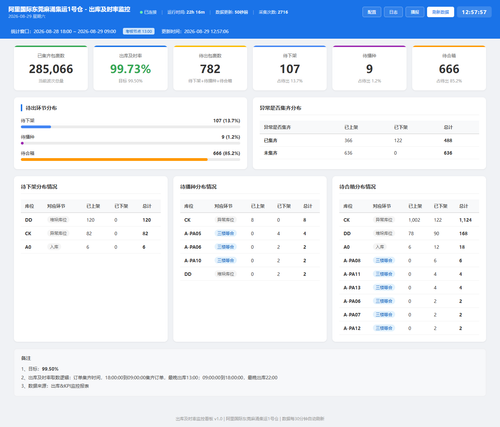Click the 9 待播种 KPI value

pyautogui.click(x=369, y=69)
